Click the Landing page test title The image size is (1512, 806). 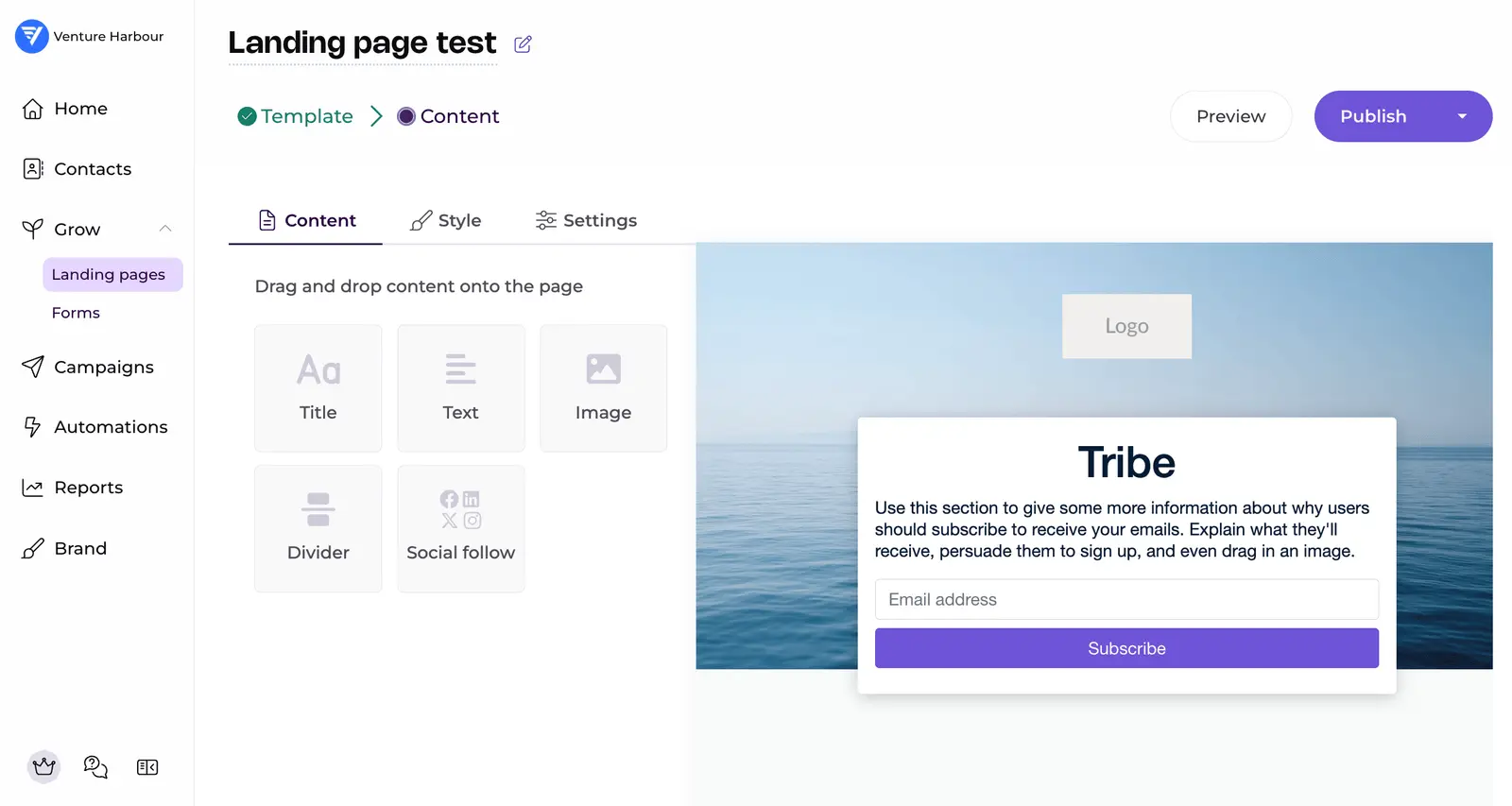(362, 43)
